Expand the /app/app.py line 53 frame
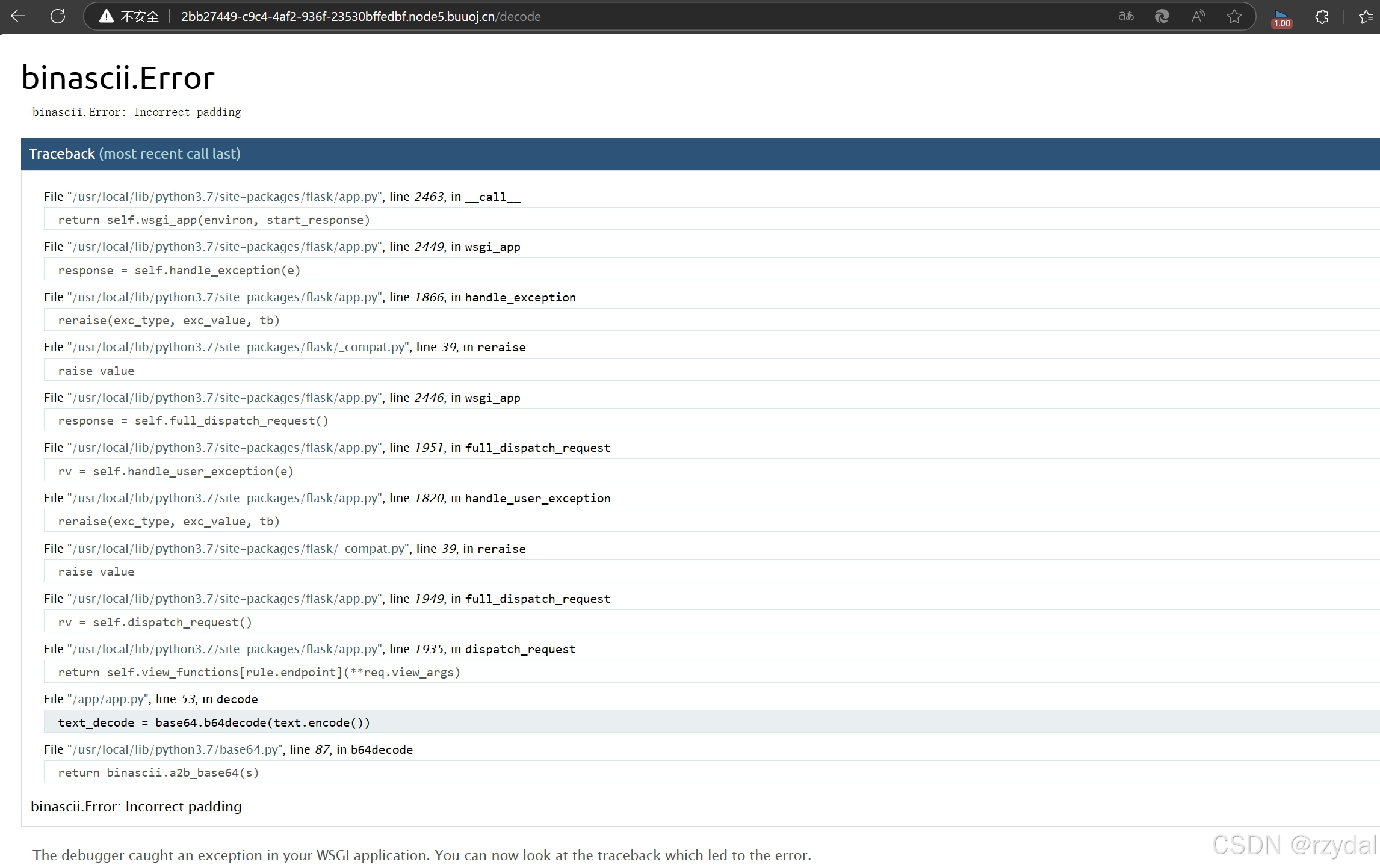 coord(150,699)
